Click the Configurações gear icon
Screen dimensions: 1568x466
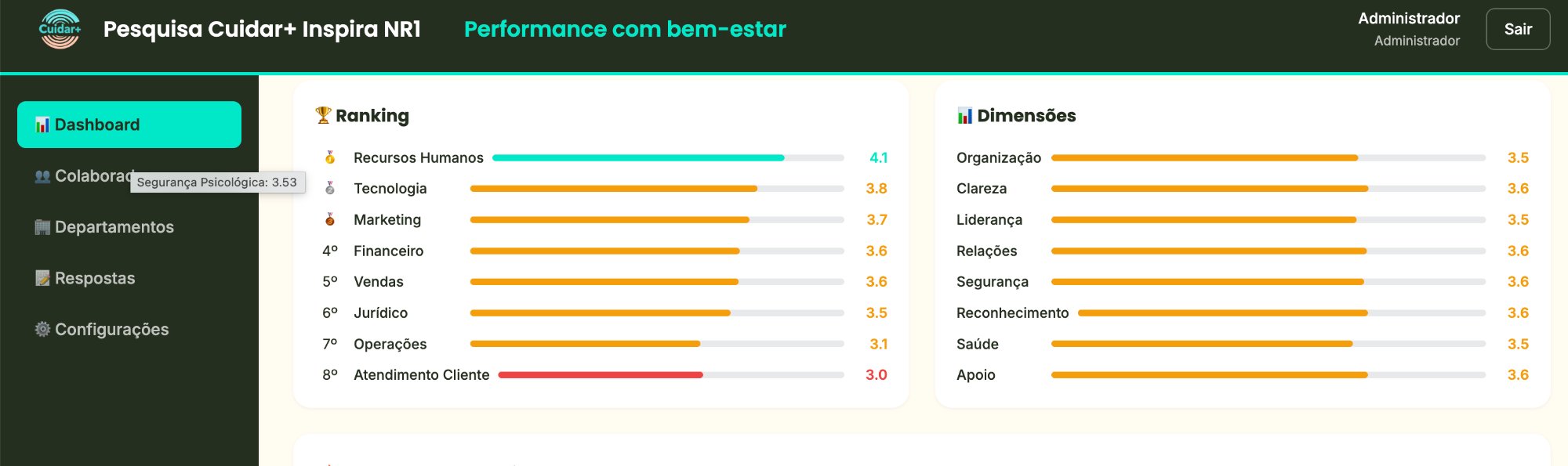tap(42, 329)
